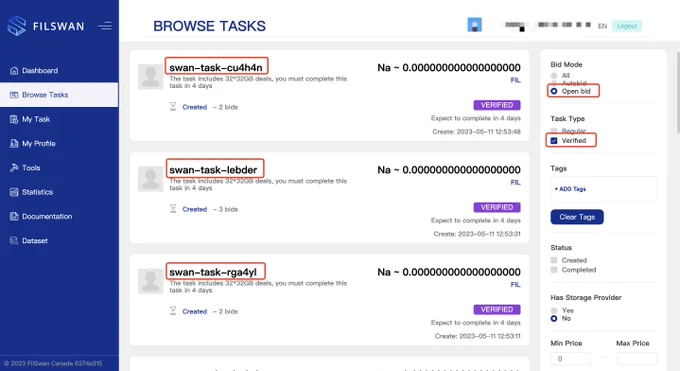The width and height of the screenshot is (680, 371).
Task: Click the My Profile sidebar icon
Action: click(14, 143)
